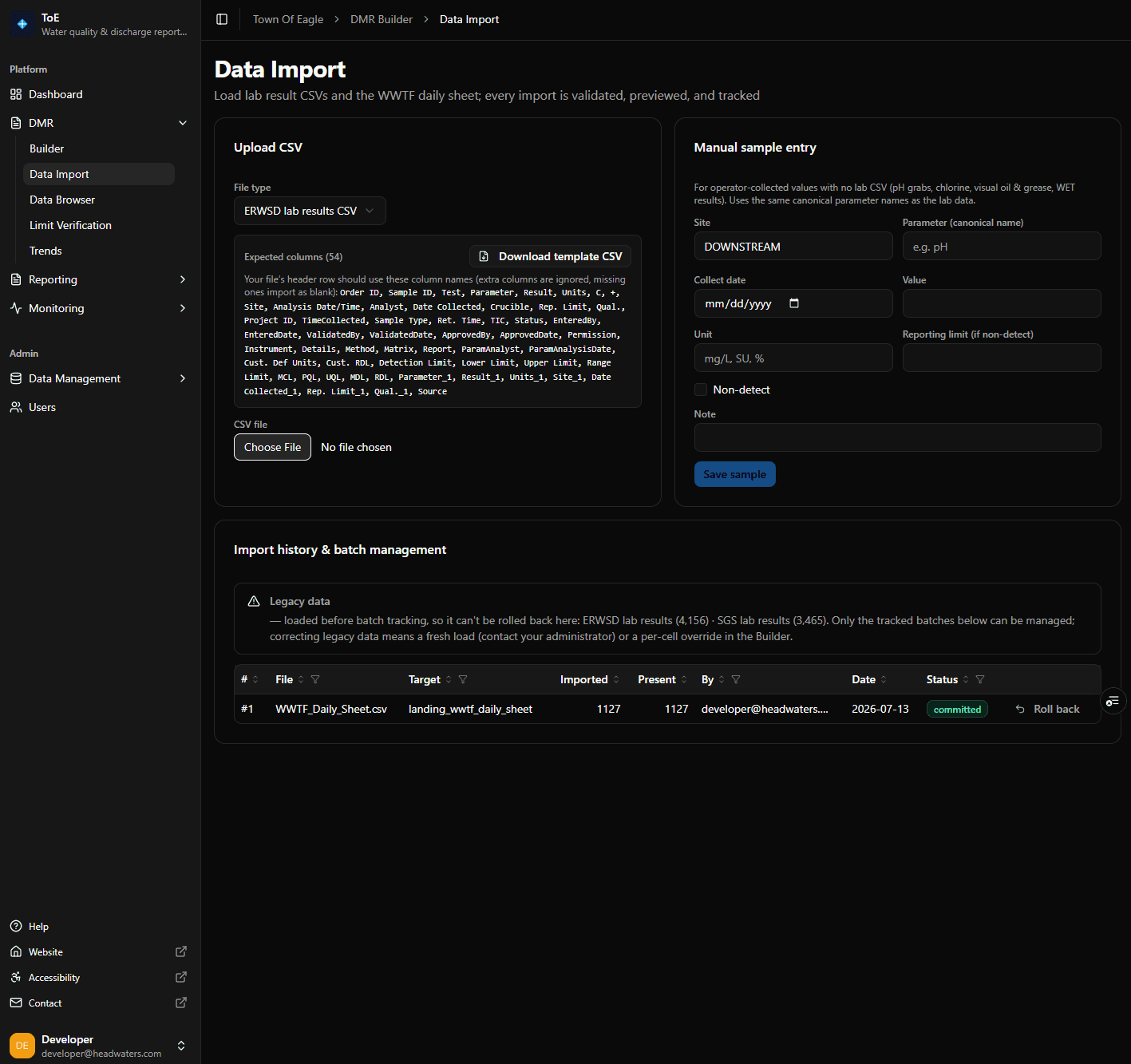Expand the Data Management section
The image size is (1131, 1064).
click(x=183, y=378)
